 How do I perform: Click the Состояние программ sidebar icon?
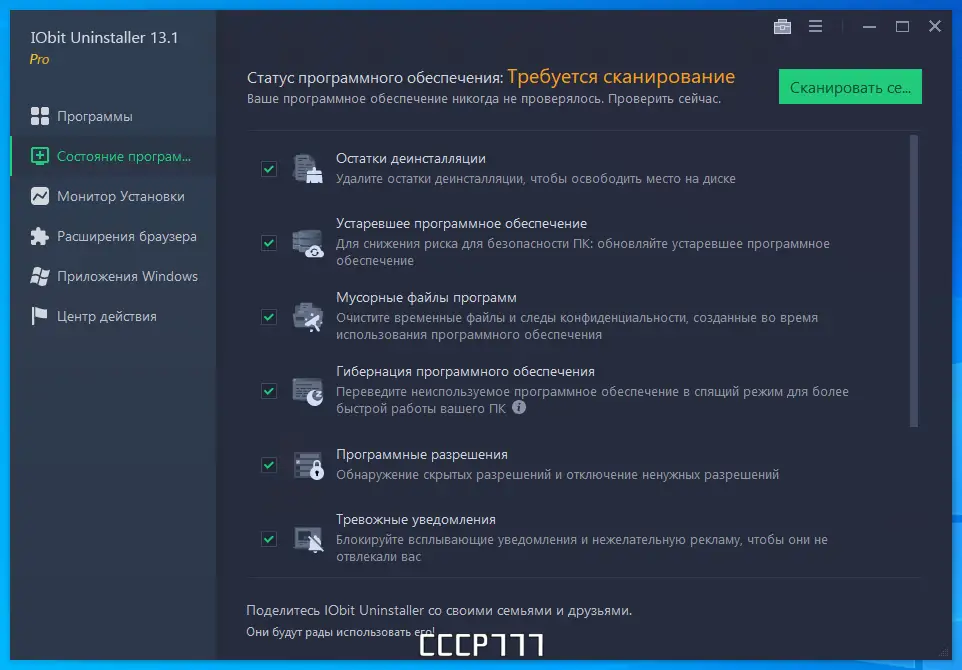[x=40, y=156]
